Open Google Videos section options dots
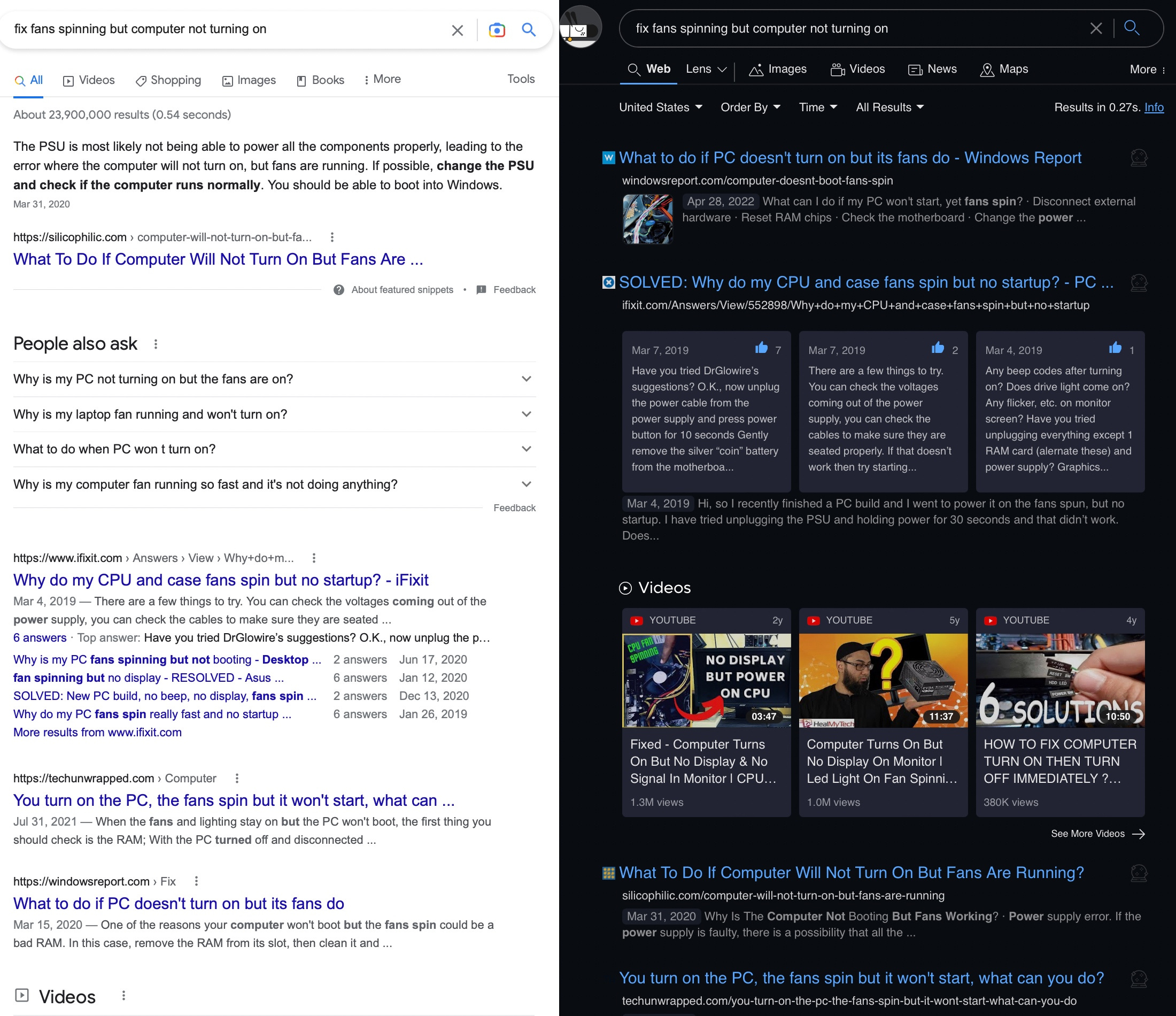Viewport: 1176px width, 1016px height. tap(123, 996)
